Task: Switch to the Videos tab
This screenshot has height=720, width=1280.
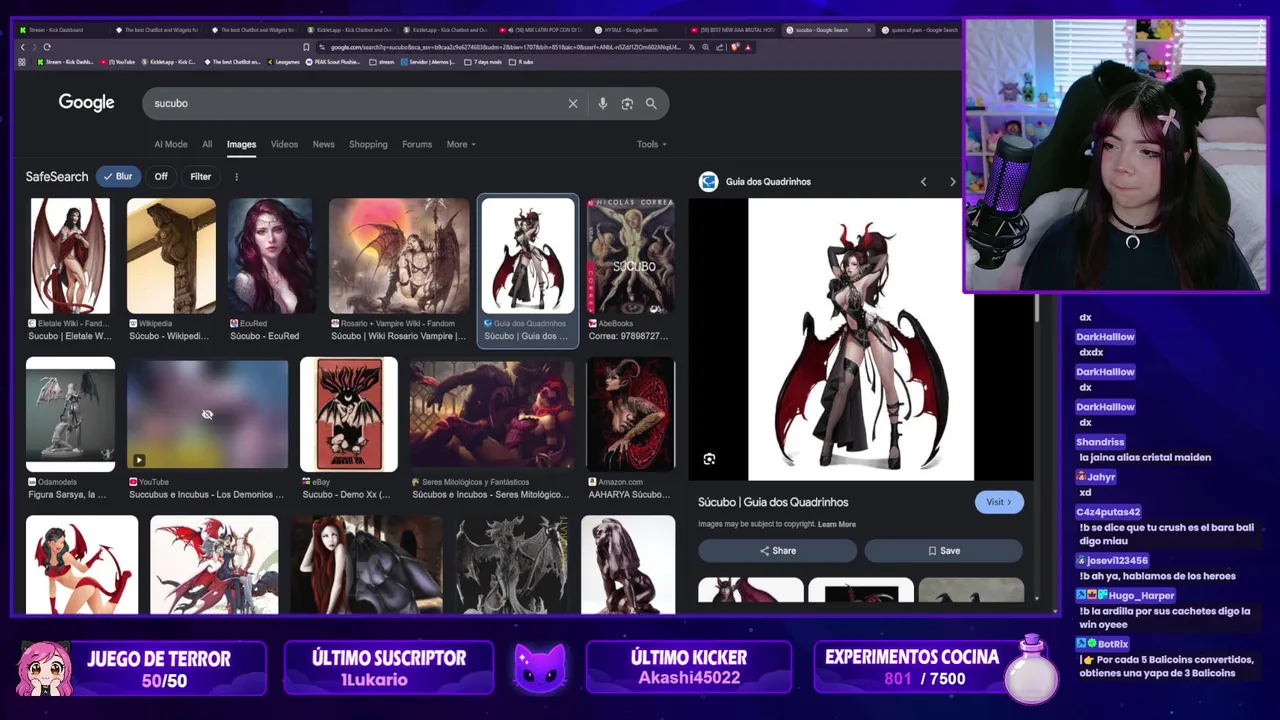Action: [284, 144]
